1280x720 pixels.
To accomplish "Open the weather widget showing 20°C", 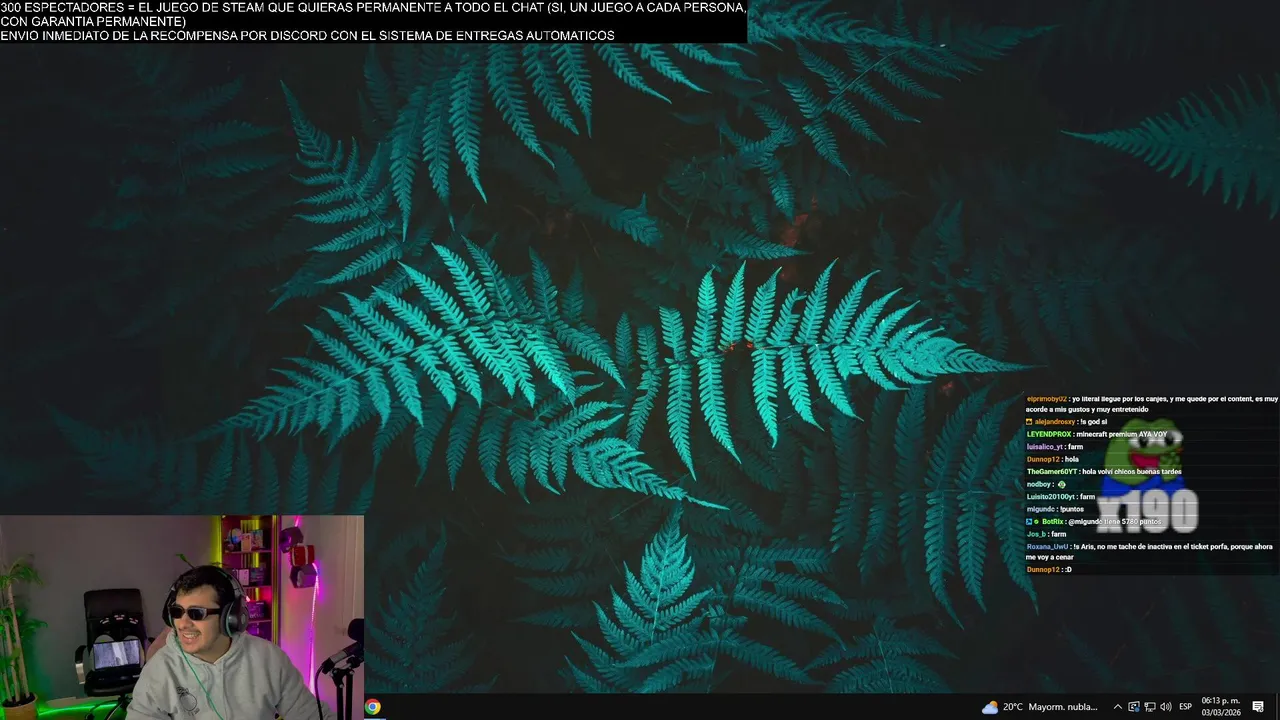I will coord(1039,707).
